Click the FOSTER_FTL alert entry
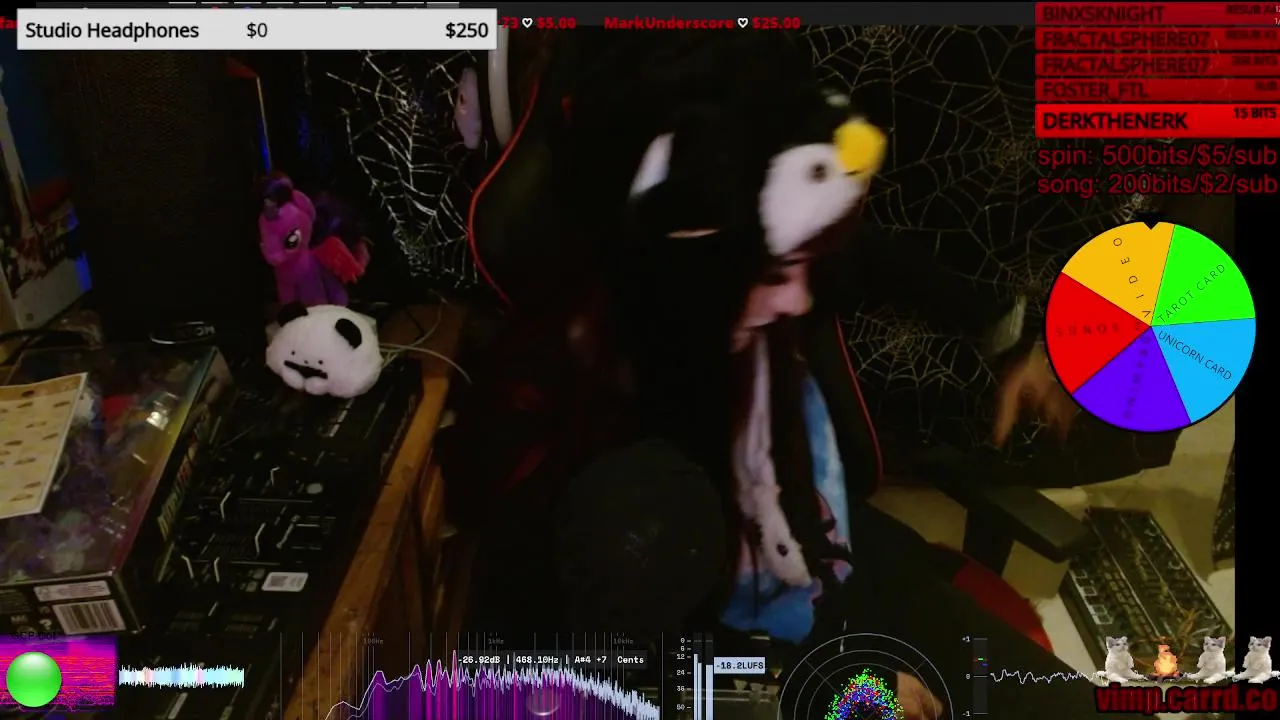Viewport: 1280px width, 720px height. click(1157, 90)
